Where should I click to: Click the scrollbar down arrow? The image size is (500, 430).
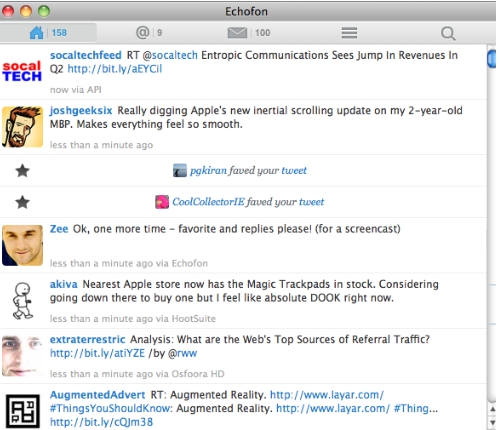tap(492, 422)
